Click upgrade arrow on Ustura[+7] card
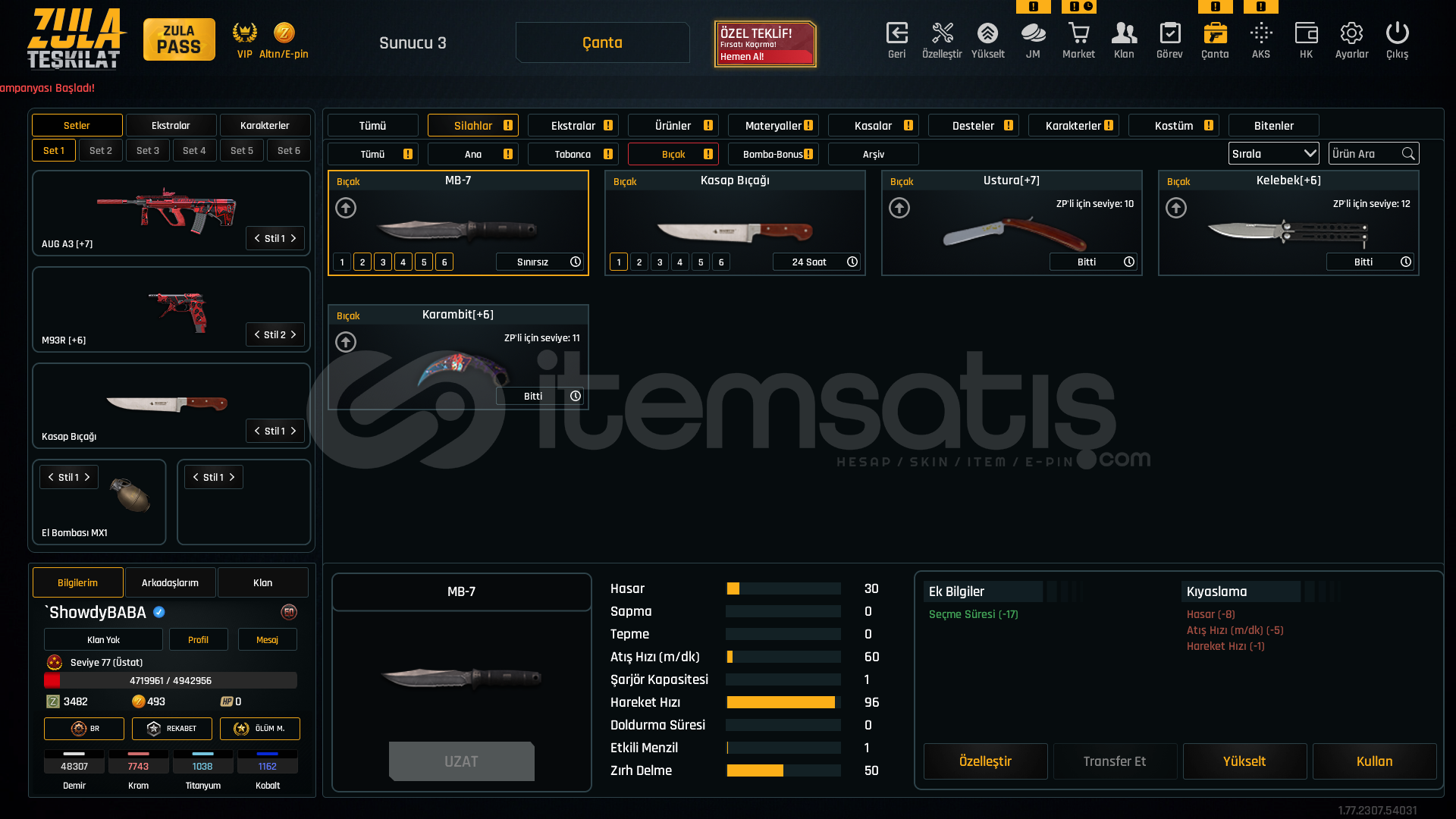This screenshot has height=819, width=1456. [x=899, y=208]
